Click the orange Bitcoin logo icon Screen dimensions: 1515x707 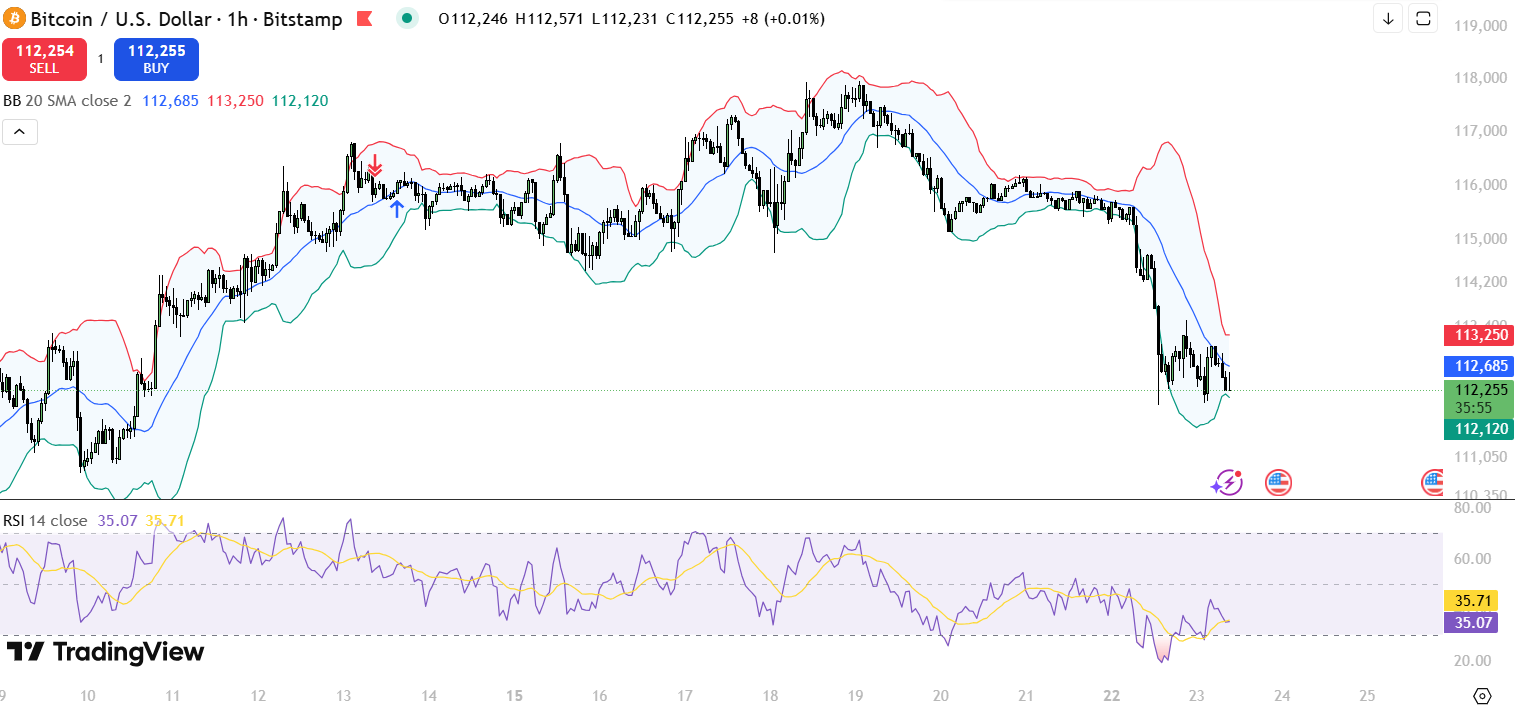pos(13,18)
